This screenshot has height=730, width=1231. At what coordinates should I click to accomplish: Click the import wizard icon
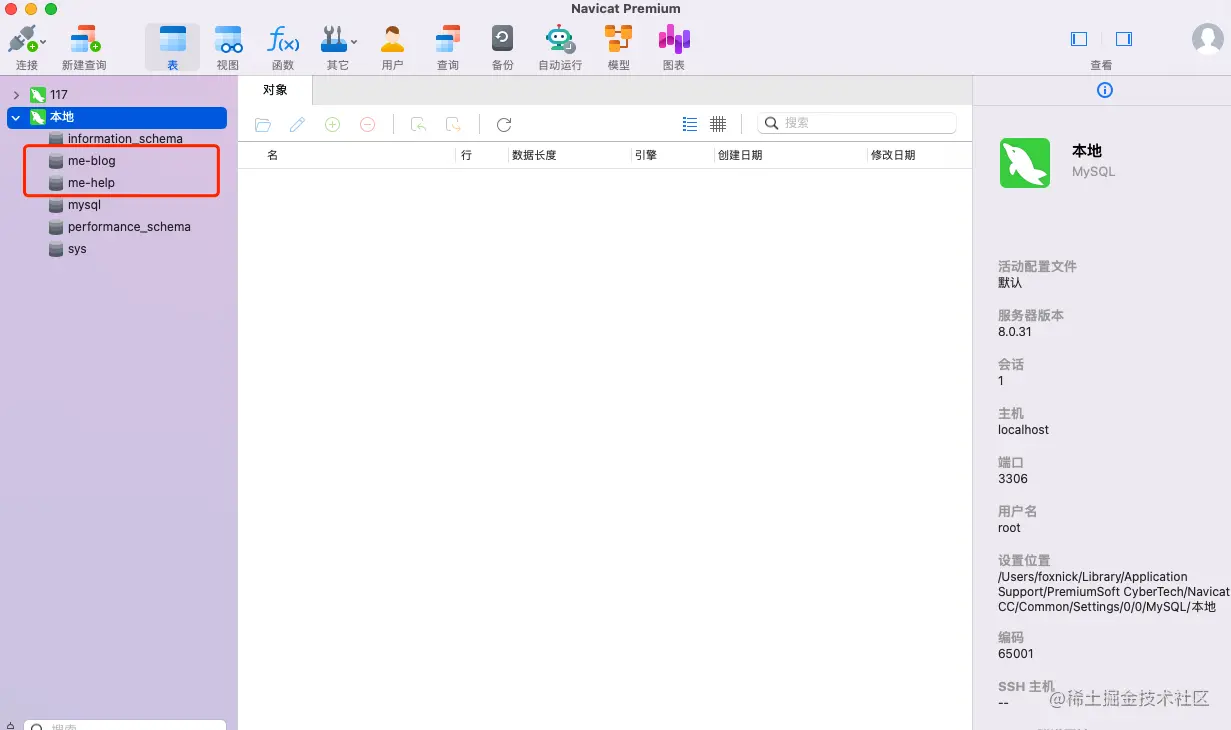tap(419, 124)
